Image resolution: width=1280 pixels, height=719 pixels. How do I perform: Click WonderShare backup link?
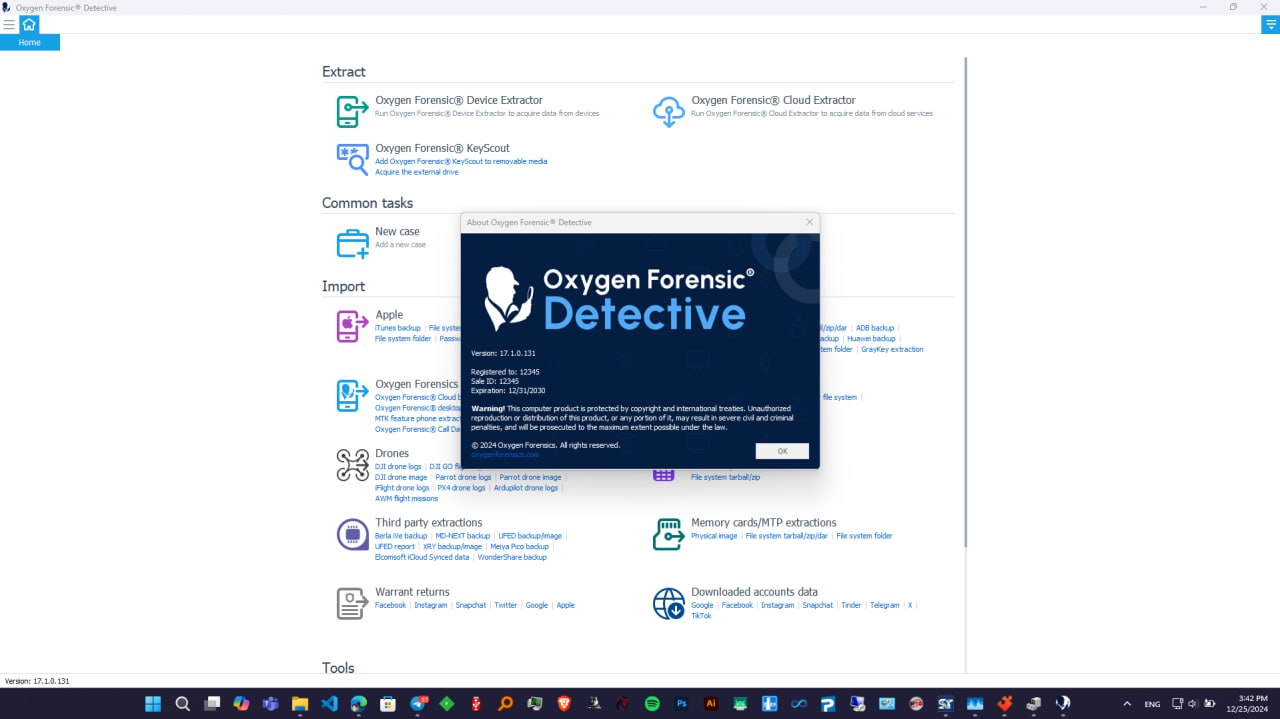pos(512,557)
